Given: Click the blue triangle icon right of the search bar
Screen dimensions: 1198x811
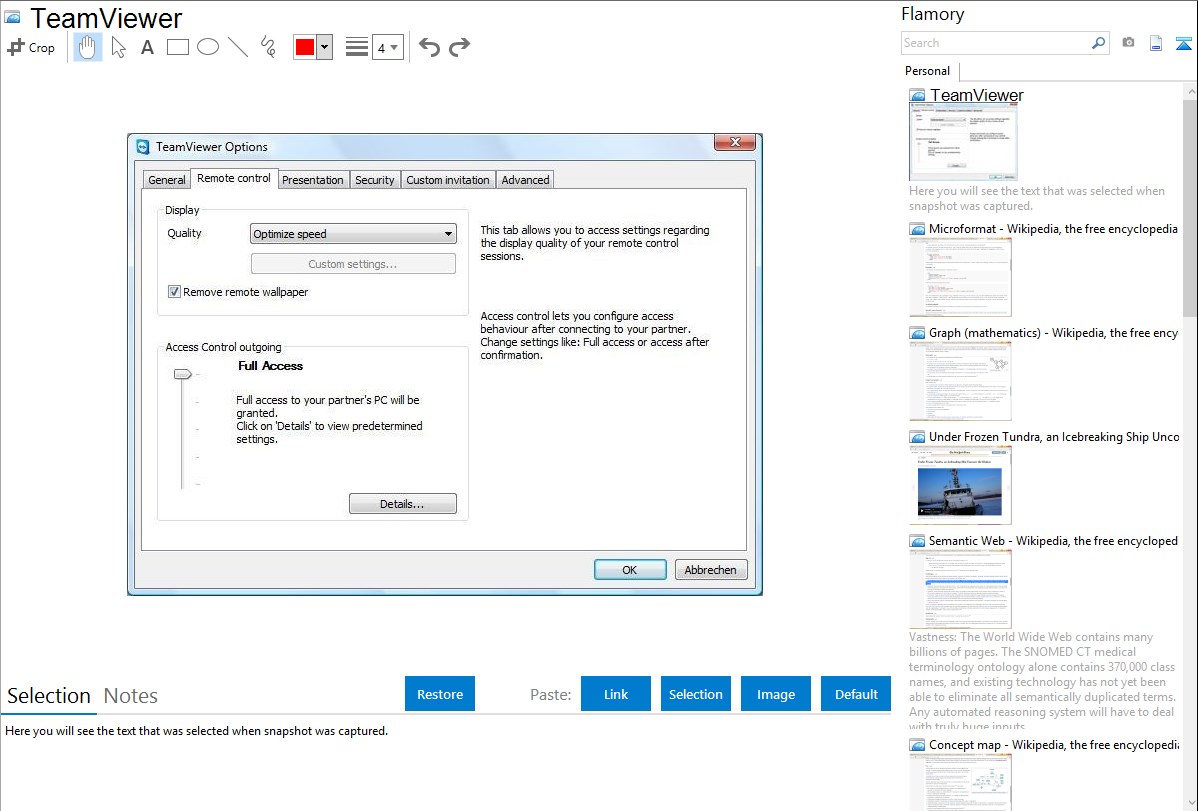Looking at the screenshot, I should 1183,43.
